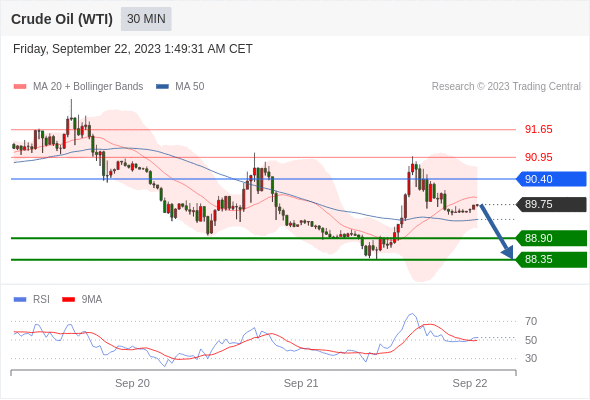This screenshot has height=400, width=590.
Task: Click the 88.90 green support tag
Action: click(x=551, y=238)
